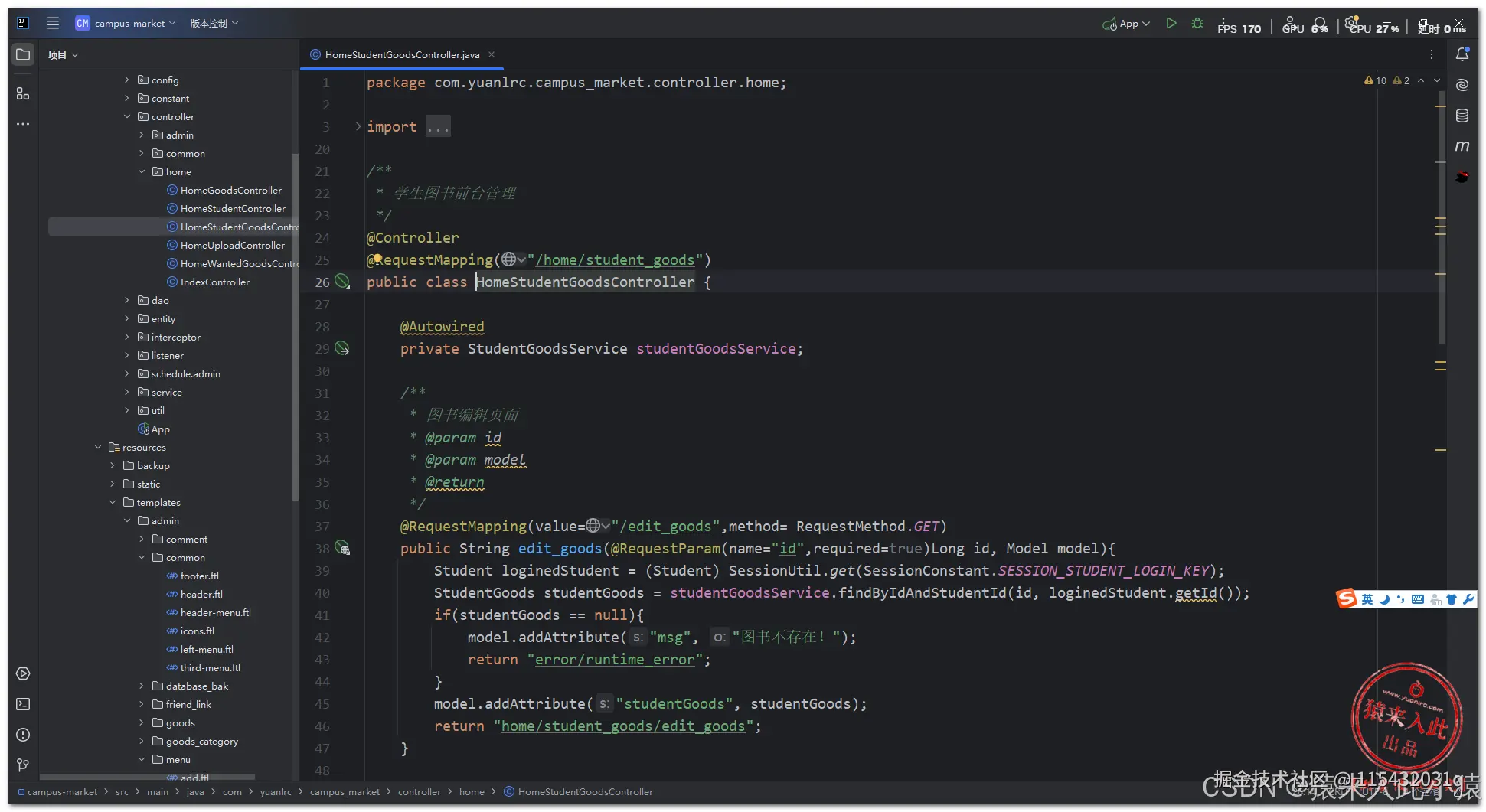This screenshot has height=812, width=1486.
Task: Click the Spring bean gutter icon on line 26
Action: tap(342, 282)
